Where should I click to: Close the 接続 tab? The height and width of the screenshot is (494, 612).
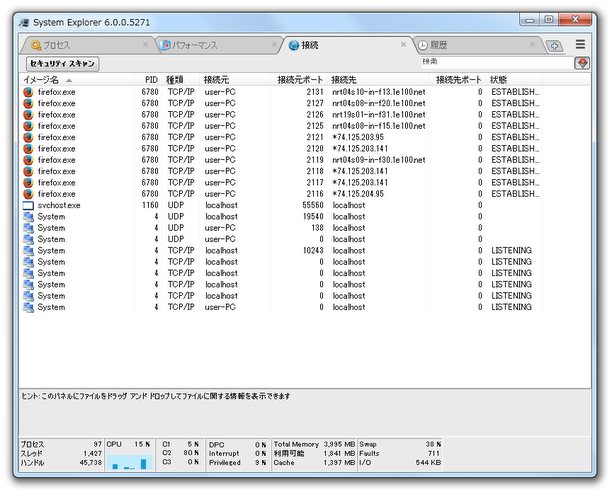[404, 45]
